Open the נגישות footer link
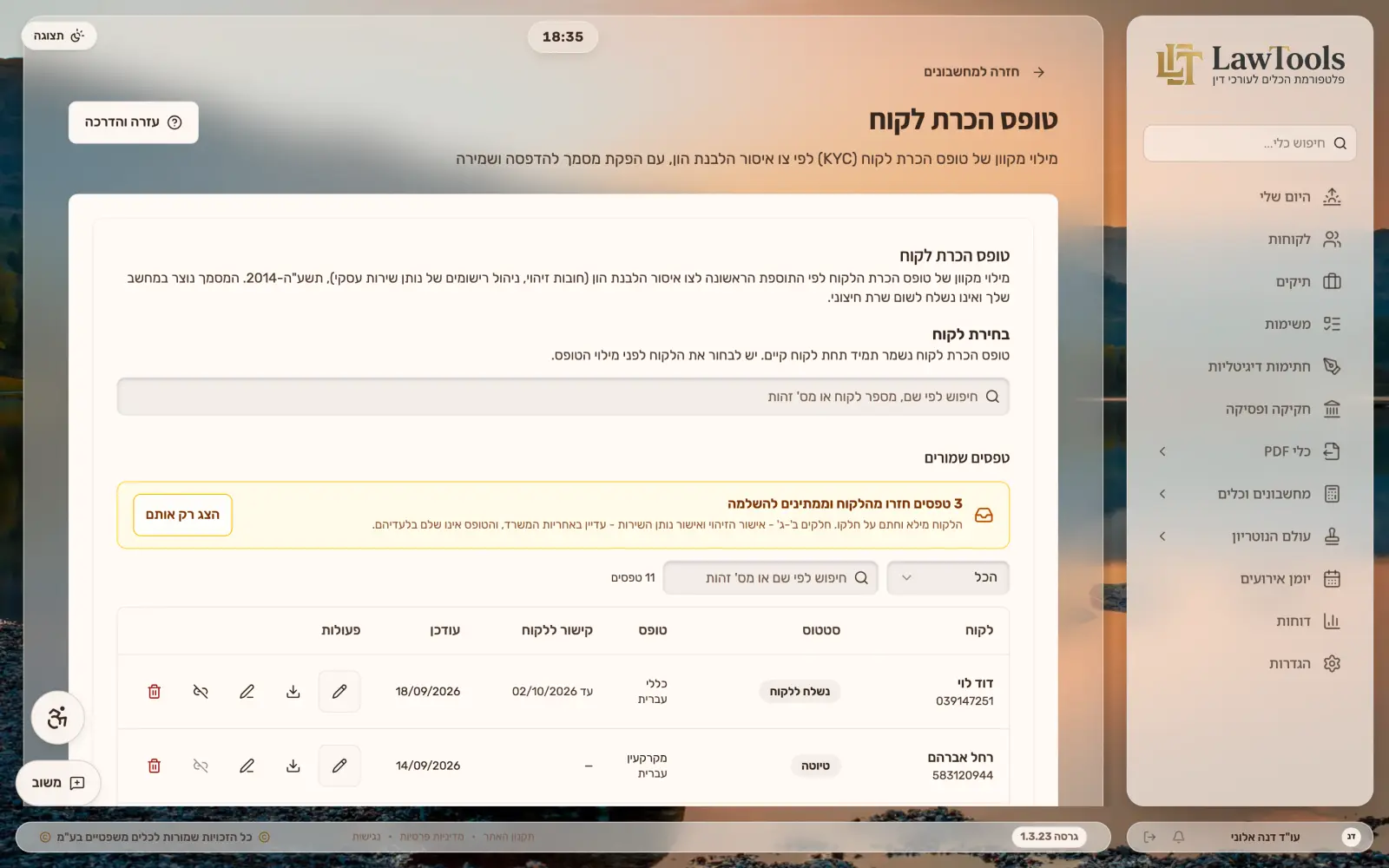The height and width of the screenshot is (868, 1389). pos(366,837)
